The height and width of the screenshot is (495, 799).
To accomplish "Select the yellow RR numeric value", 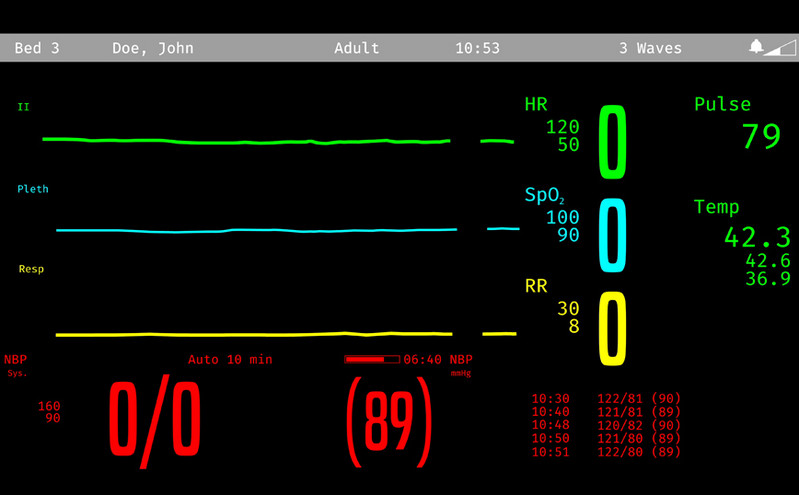I will tap(612, 328).
